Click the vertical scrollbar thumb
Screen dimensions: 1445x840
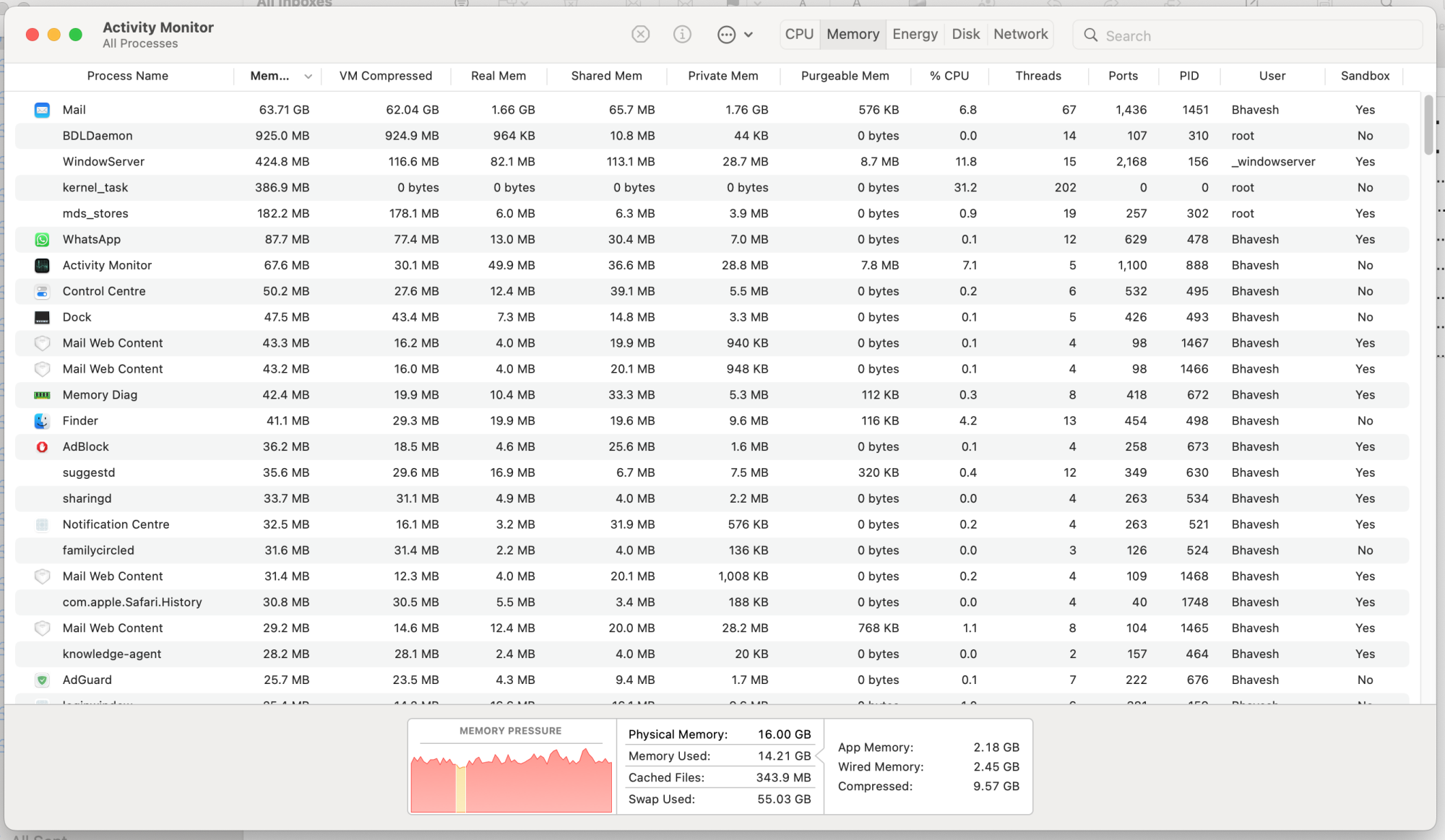point(1428,124)
